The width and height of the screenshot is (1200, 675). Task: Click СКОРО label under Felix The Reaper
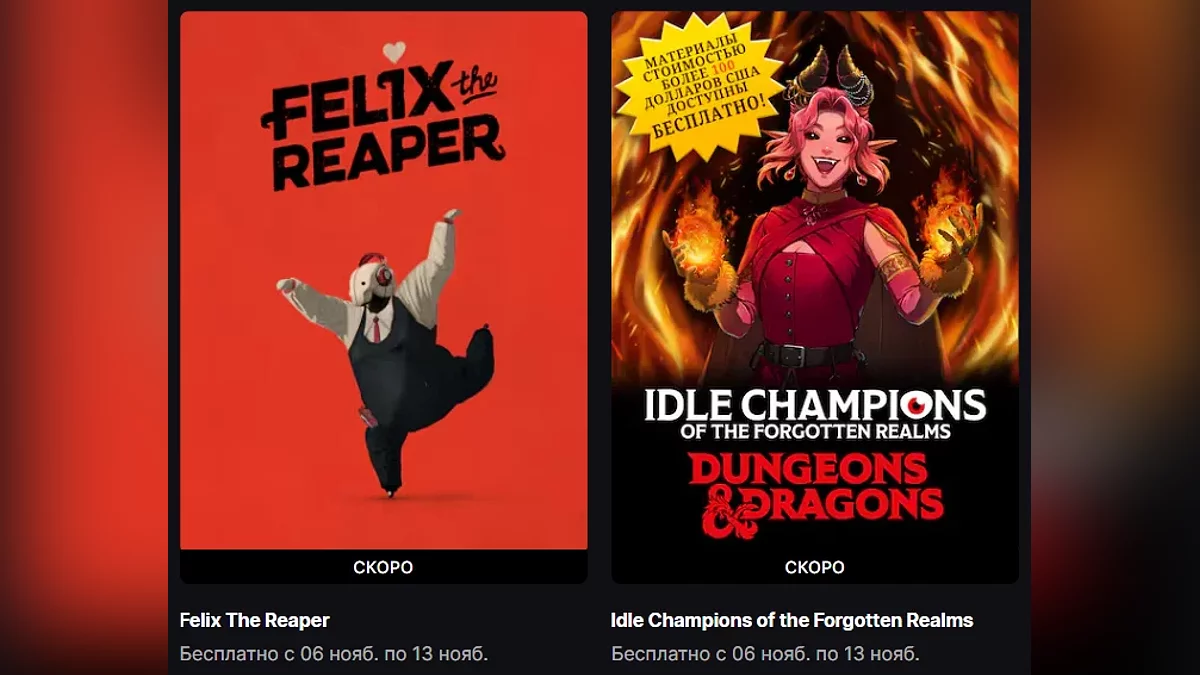pyautogui.click(x=383, y=567)
